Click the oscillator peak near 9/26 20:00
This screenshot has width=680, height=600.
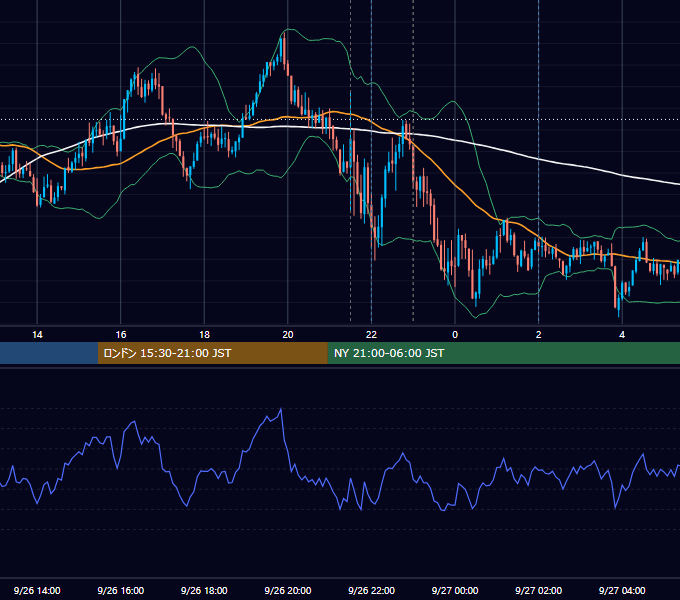281,409
